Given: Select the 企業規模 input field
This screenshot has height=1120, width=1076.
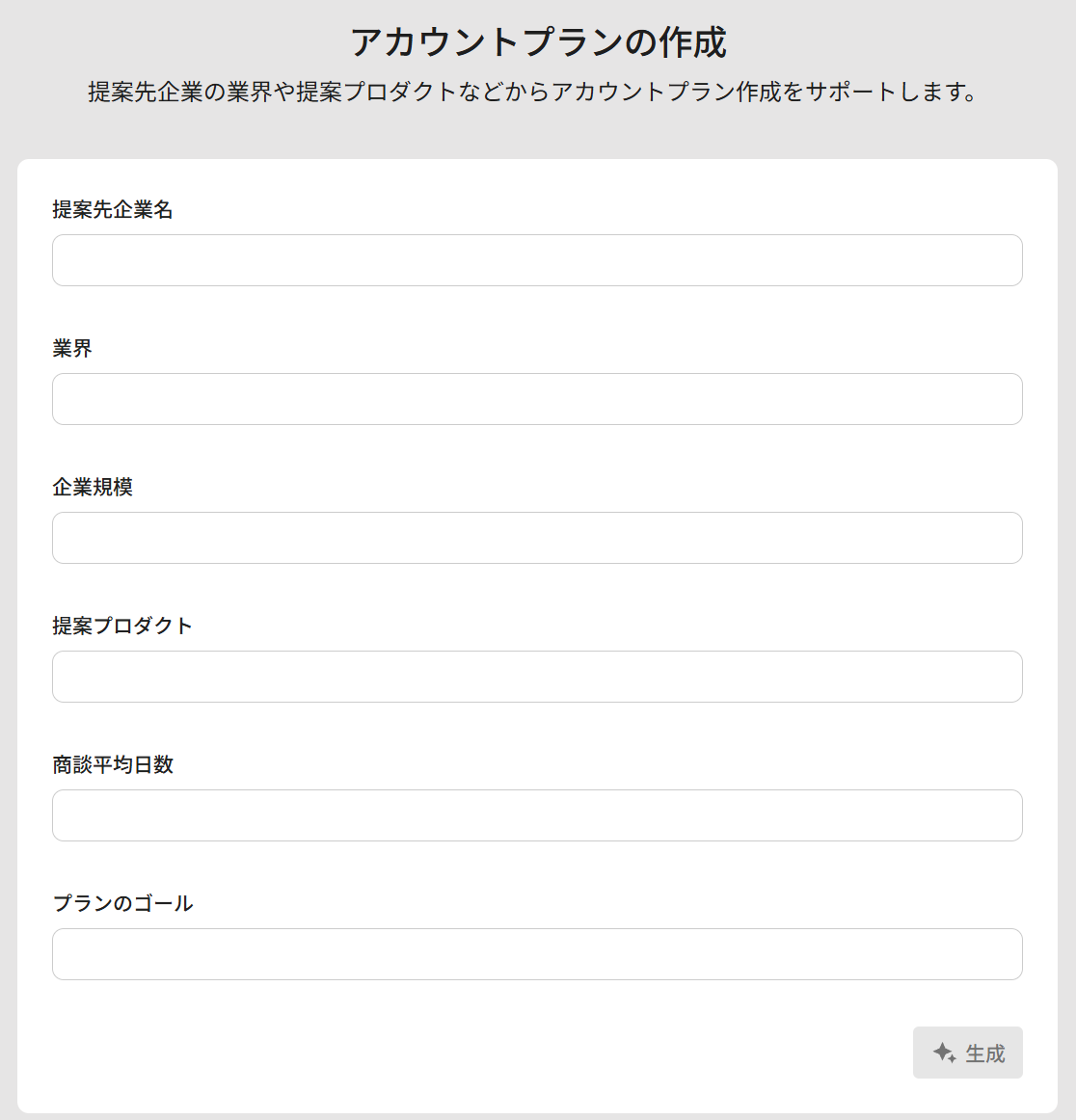Looking at the screenshot, I should click(x=537, y=538).
